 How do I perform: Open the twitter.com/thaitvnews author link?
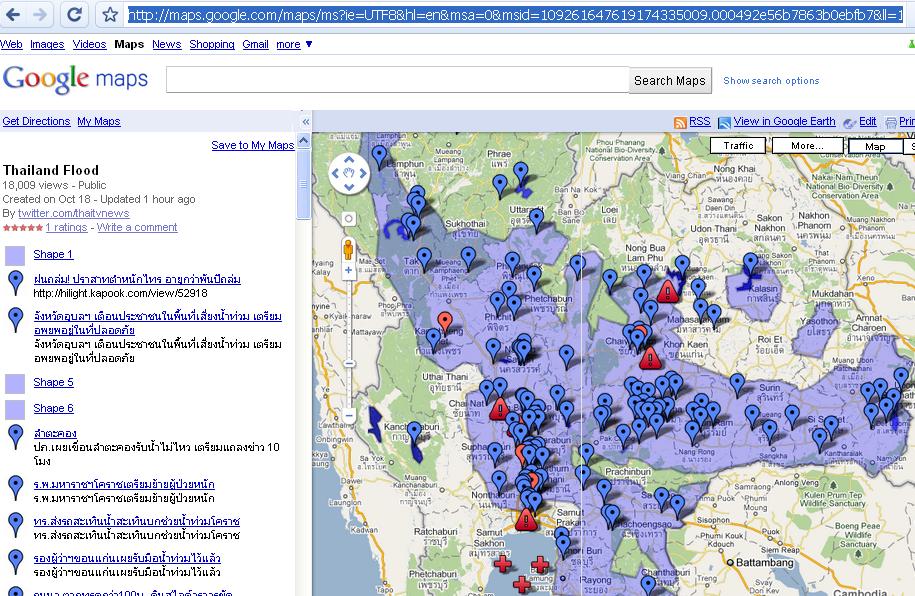pos(74,214)
